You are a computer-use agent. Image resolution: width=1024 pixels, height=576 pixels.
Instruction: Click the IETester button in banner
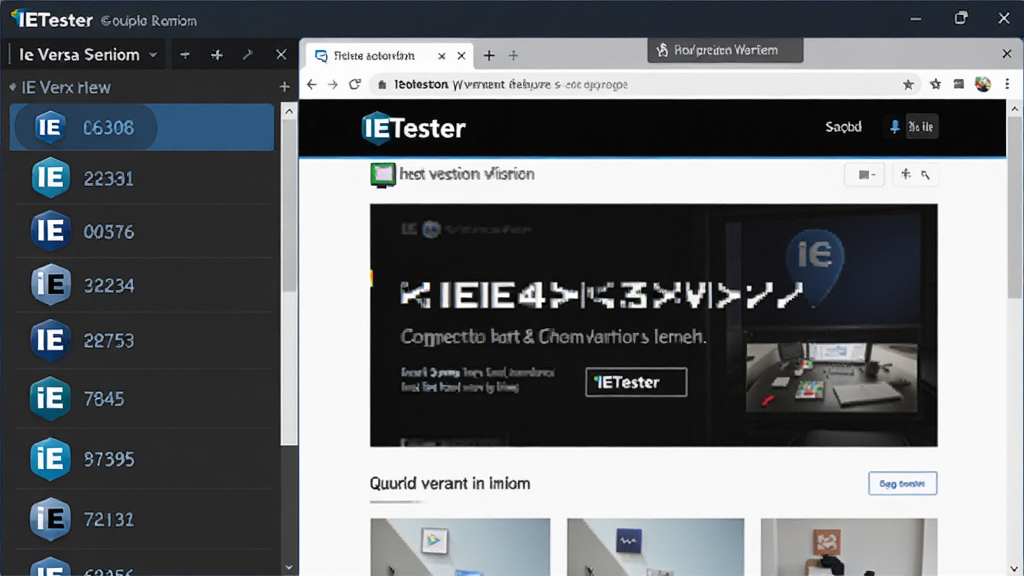[x=636, y=382]
